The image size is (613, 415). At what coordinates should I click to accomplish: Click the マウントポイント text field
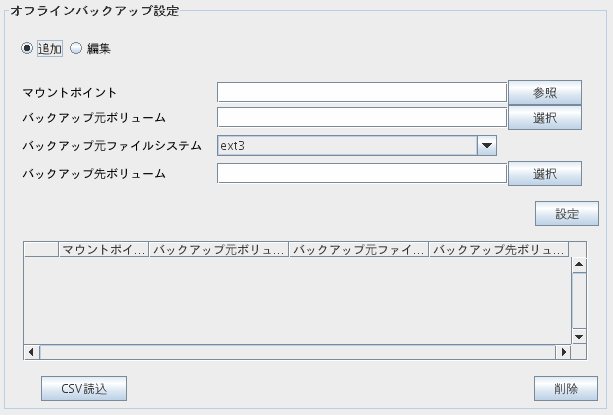[362, 92]
